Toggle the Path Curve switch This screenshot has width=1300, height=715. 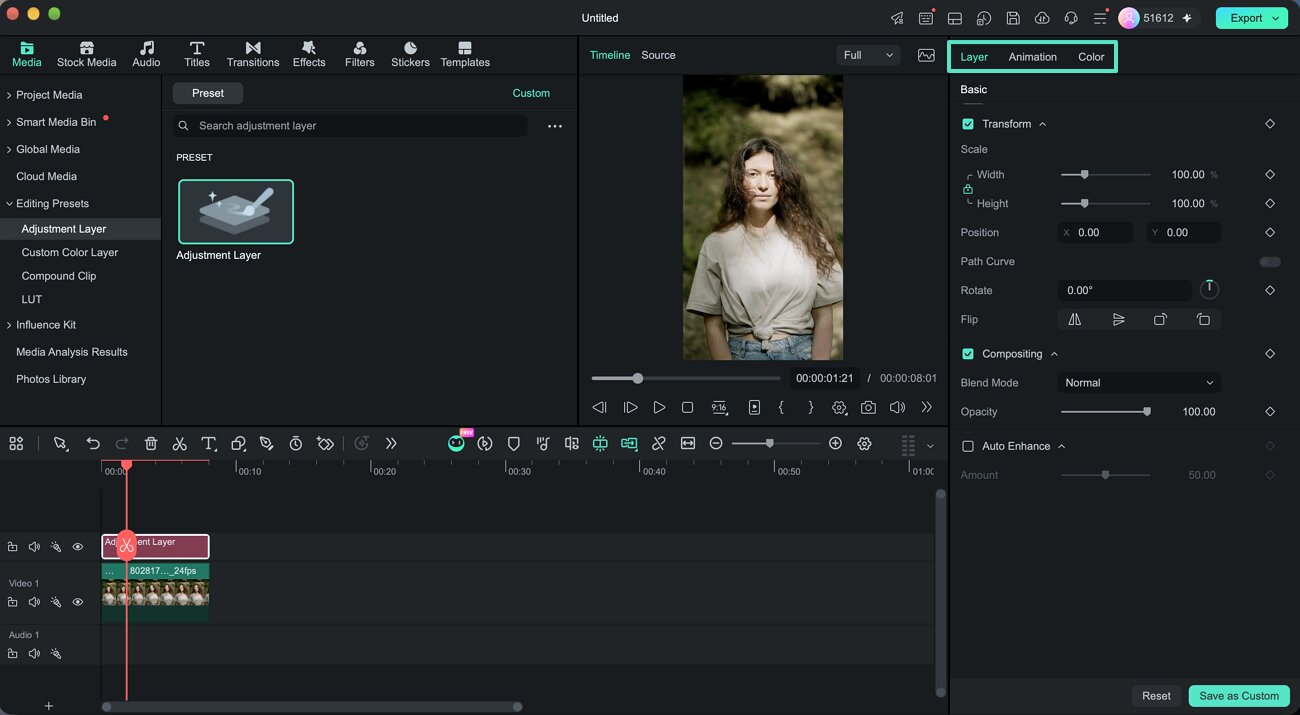(x=1270, y=262)
